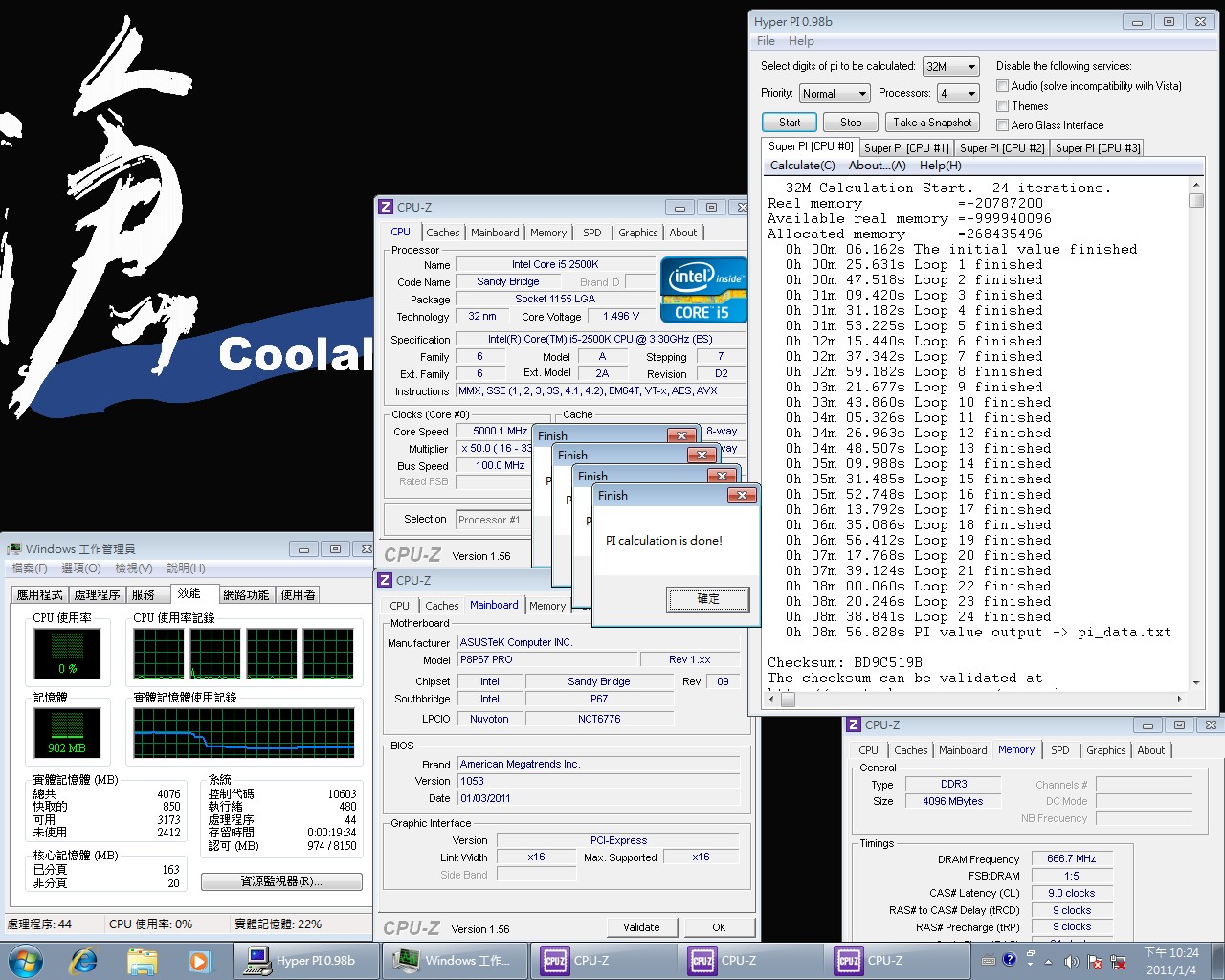Open About...(A) menu in Super PI

(x=877, y=166)
